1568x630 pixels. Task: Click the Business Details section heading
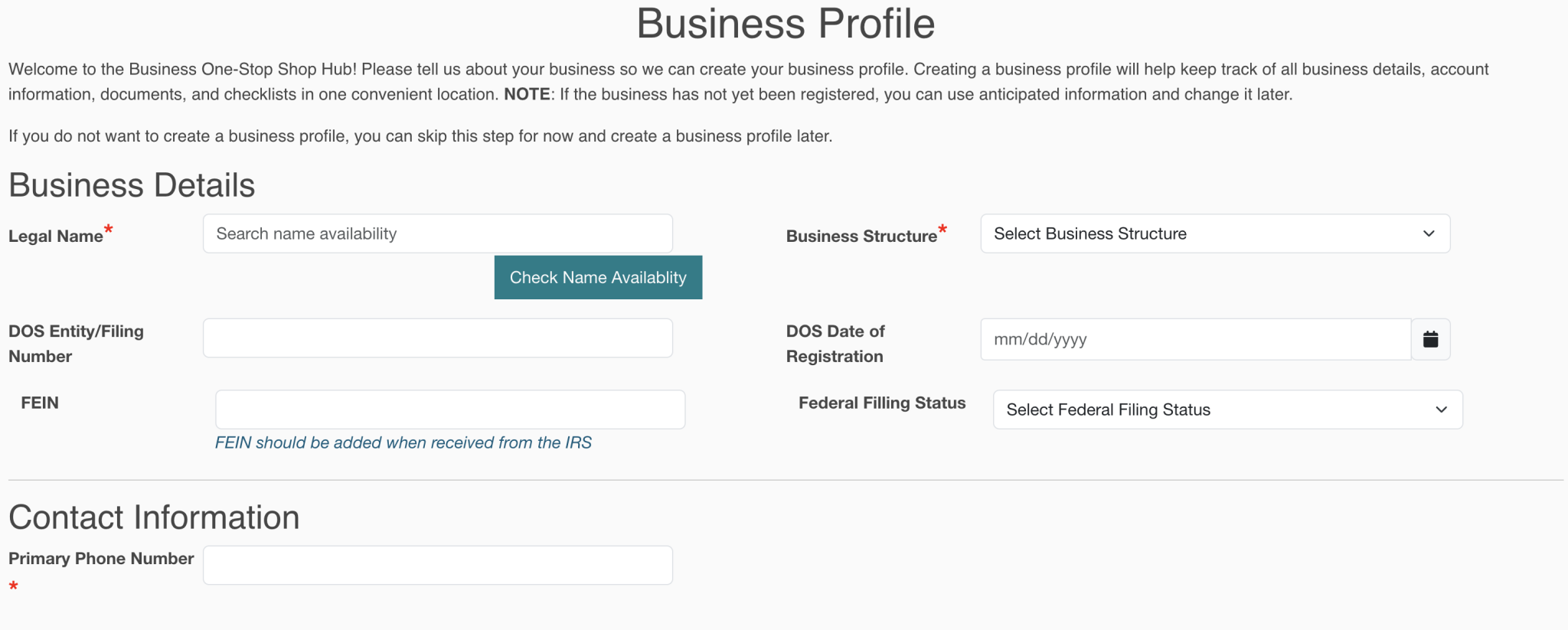coord(131,184)
